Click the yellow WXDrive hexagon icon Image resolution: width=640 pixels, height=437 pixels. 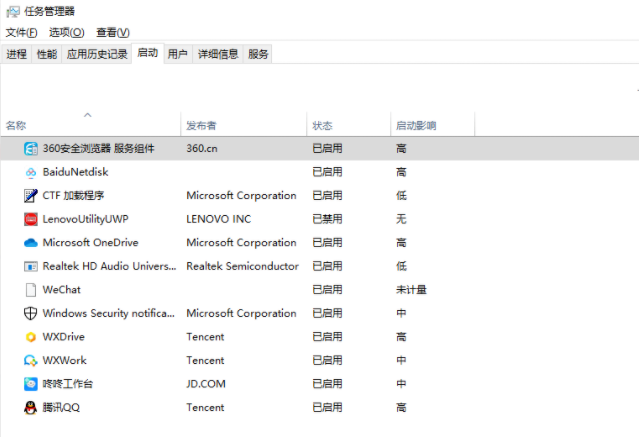[31, 337]
